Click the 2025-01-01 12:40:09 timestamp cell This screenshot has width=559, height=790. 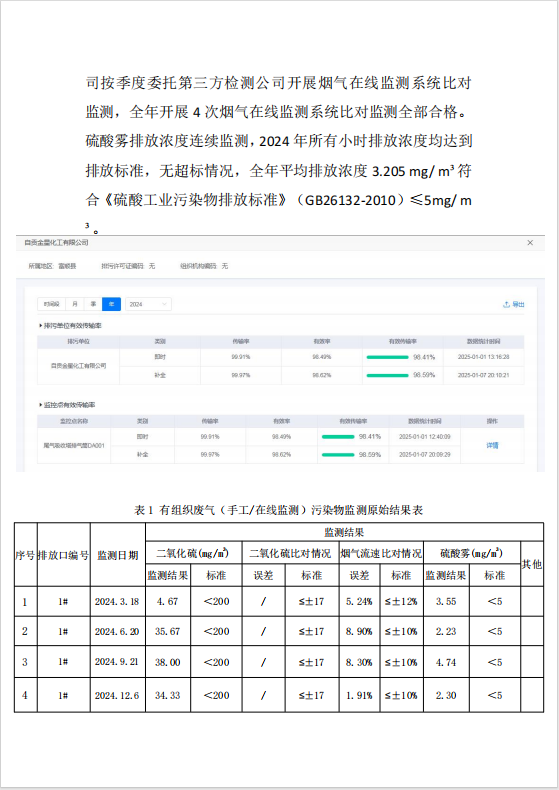pyautogui.click(x=425, y=437)
